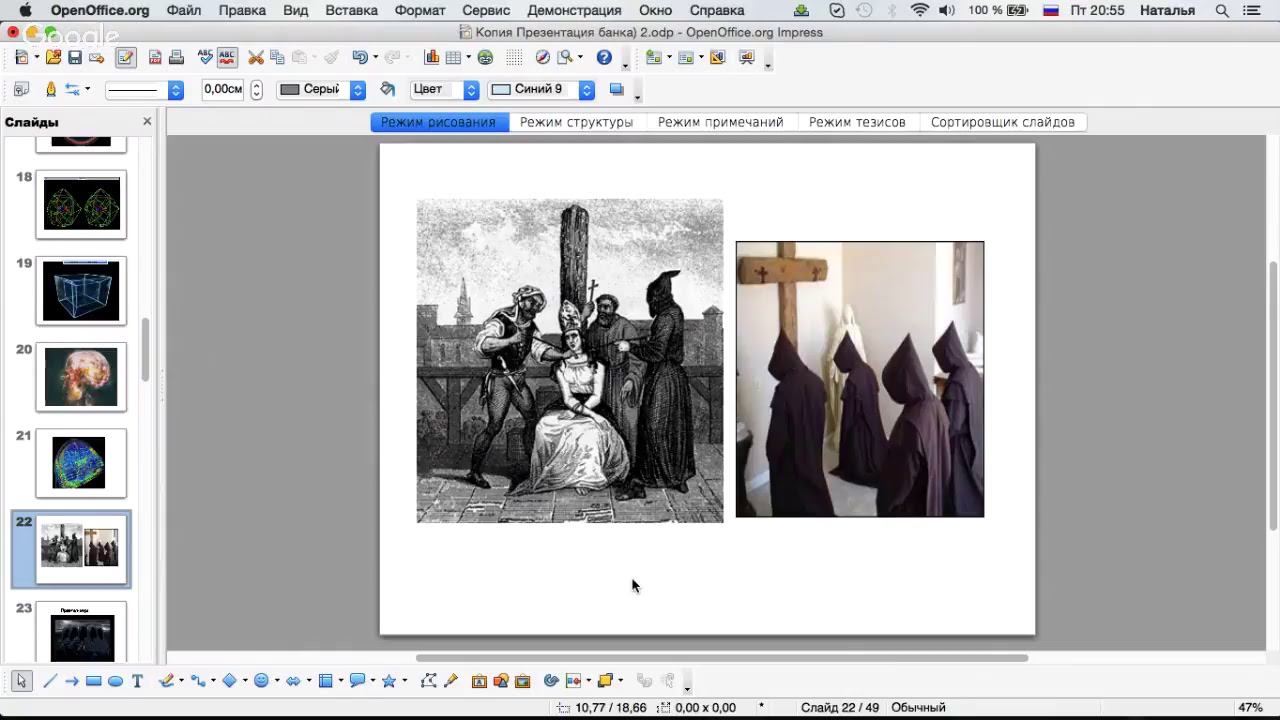Close the Слайды panel
This screenshot has height=720, width=1280.
[x=147, y=121]
